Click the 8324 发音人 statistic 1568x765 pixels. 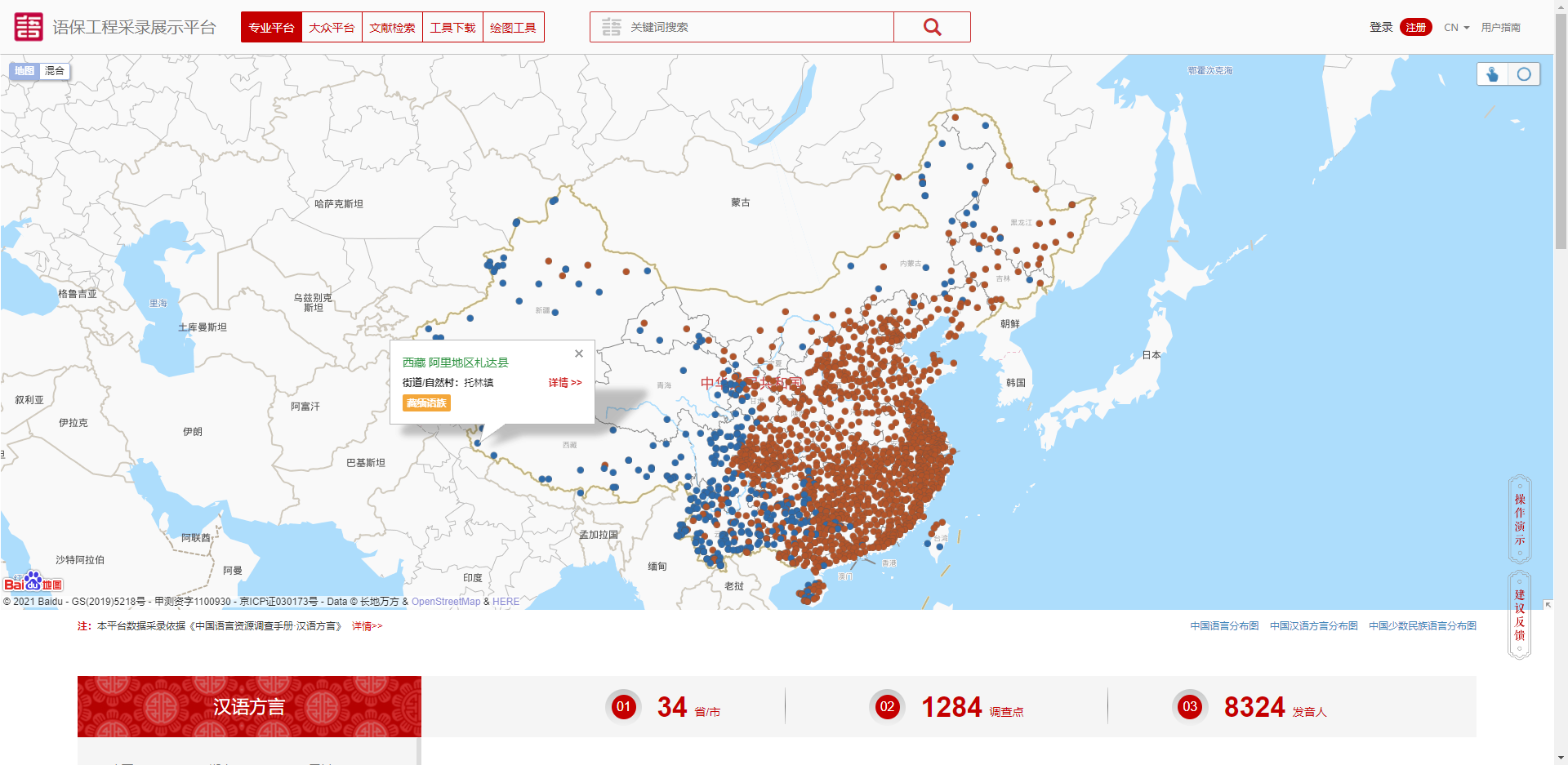pyautogui.click(x=1275, y=707)
